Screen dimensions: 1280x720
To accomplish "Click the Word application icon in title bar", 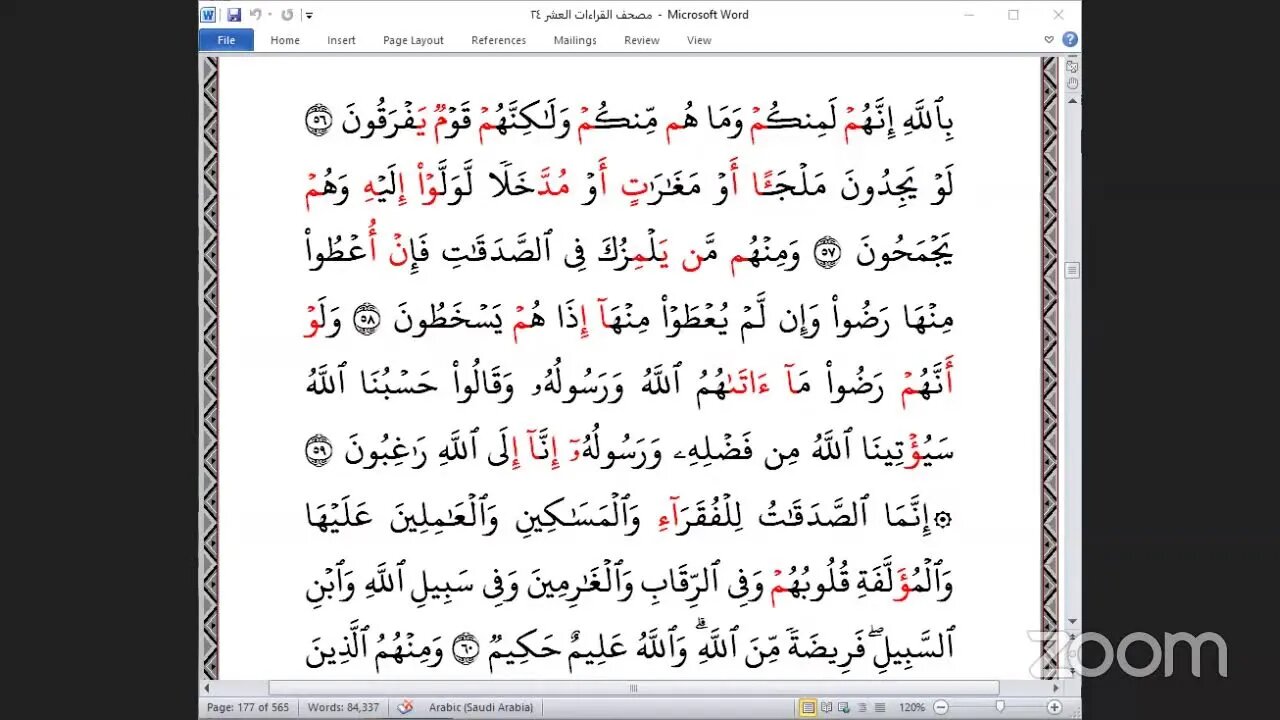I will pyautogui.click(x=208, y=15).
